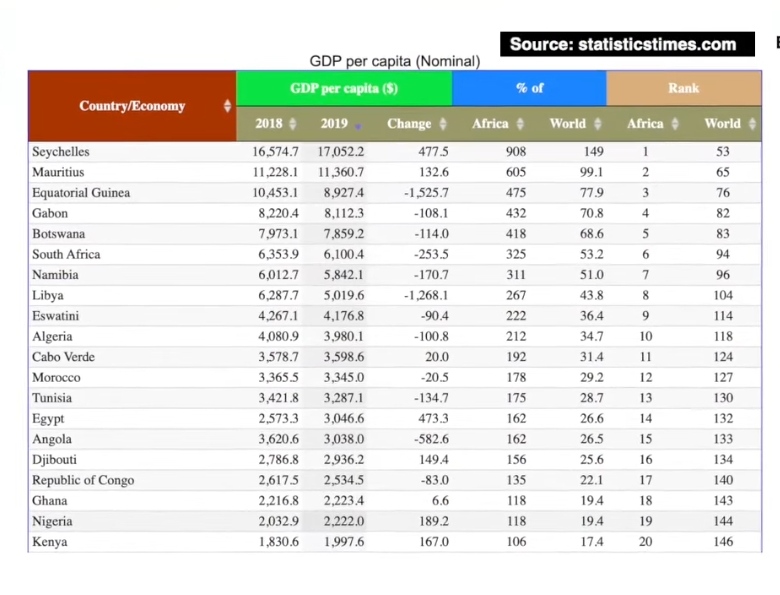Viewport: 780px width, 595px height.
Task: Select the Seychelles row name
Action: click(x=61, y=152)
